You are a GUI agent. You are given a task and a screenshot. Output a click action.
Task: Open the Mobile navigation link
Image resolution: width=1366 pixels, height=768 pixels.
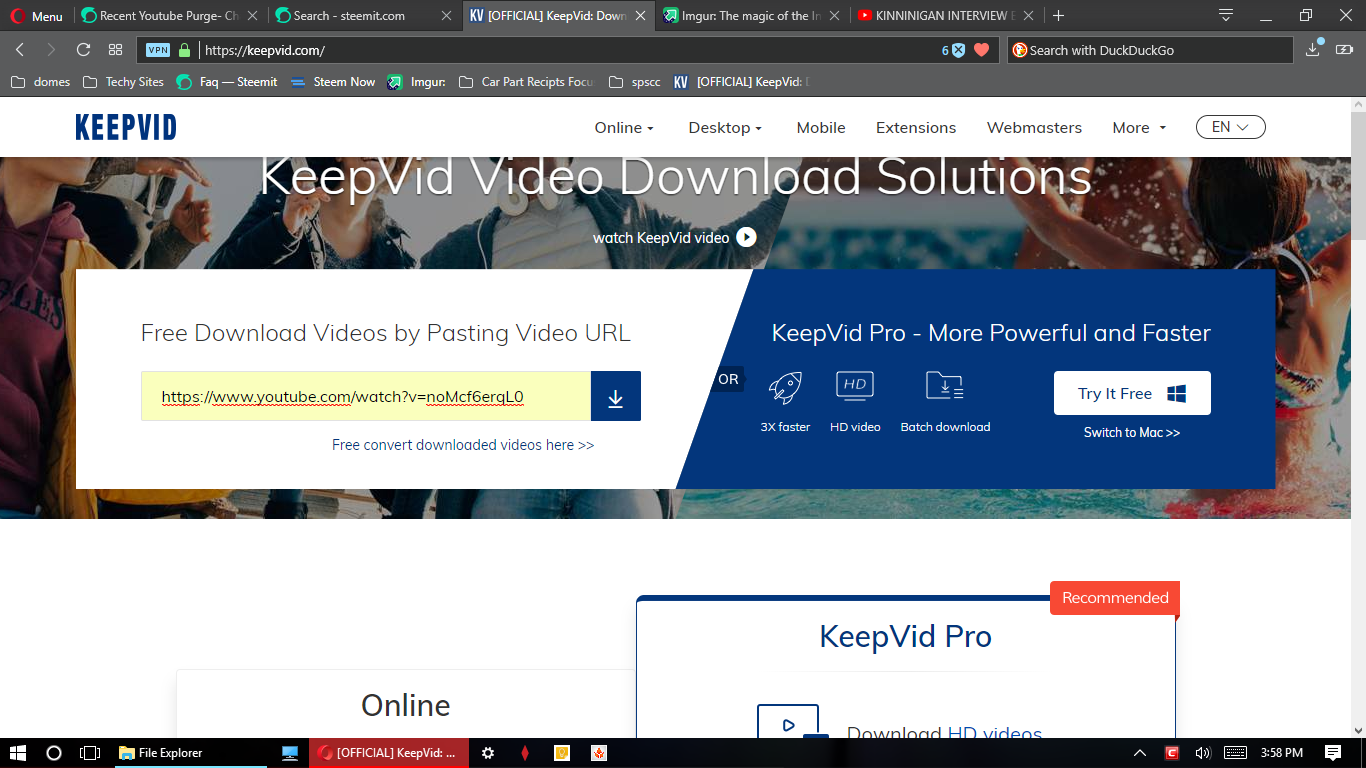(821, 128)
